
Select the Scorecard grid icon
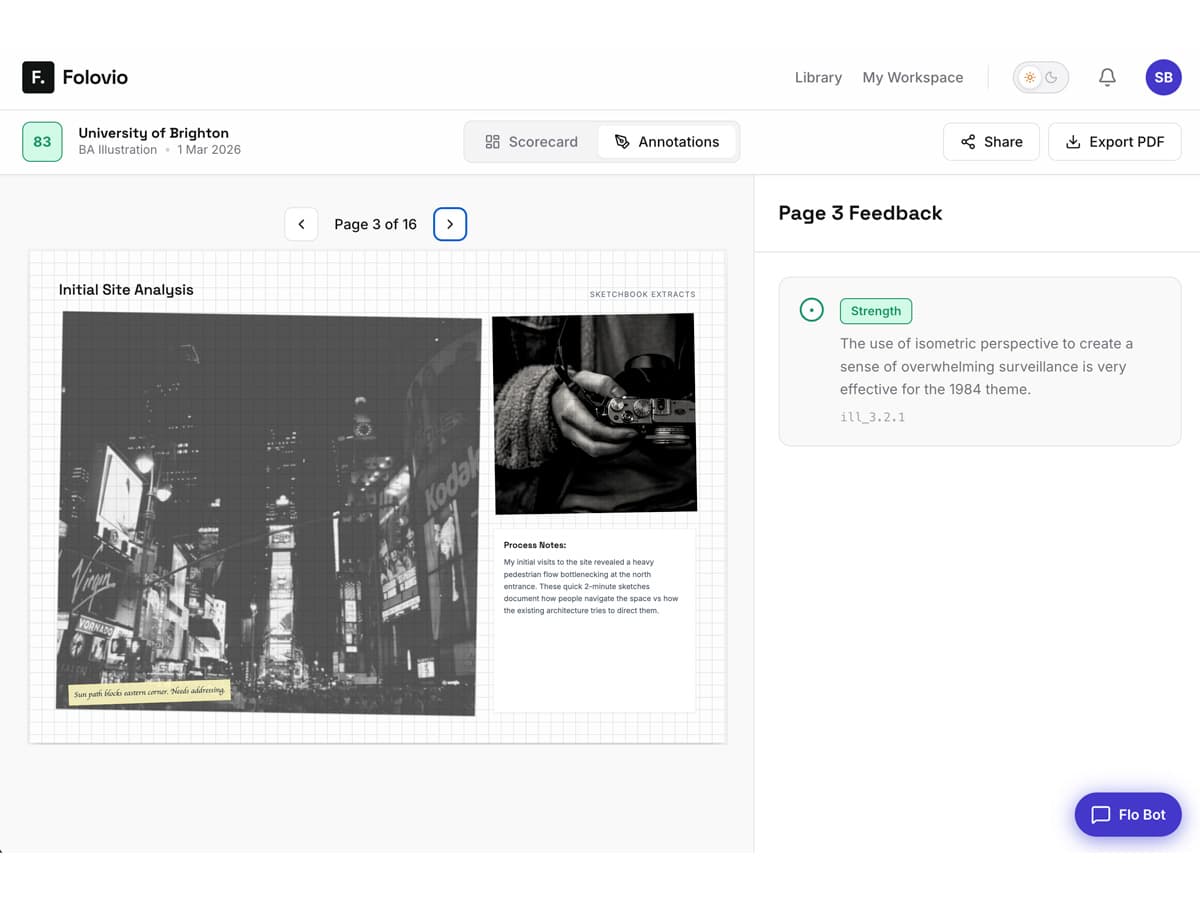[x=492, y=141]
